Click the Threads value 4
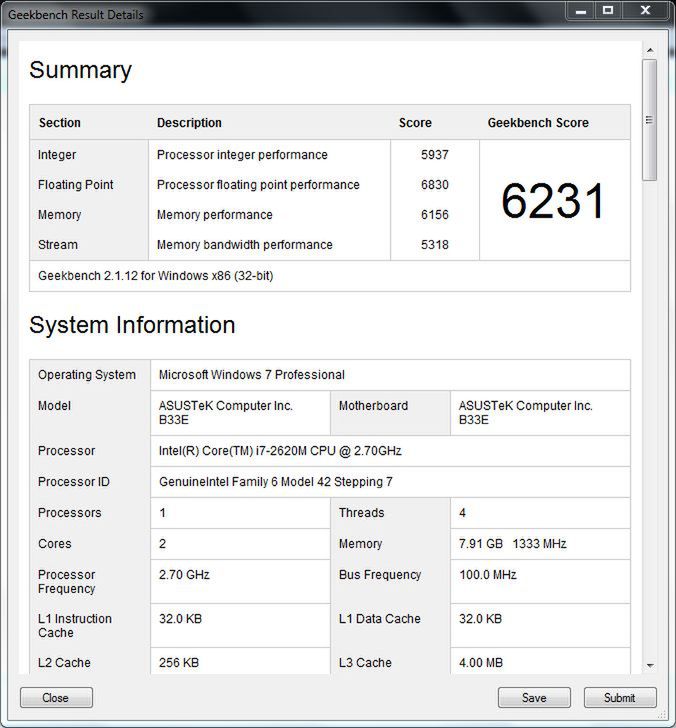The height and width of the screenshot is (728, 676). [x=462, y=513]
